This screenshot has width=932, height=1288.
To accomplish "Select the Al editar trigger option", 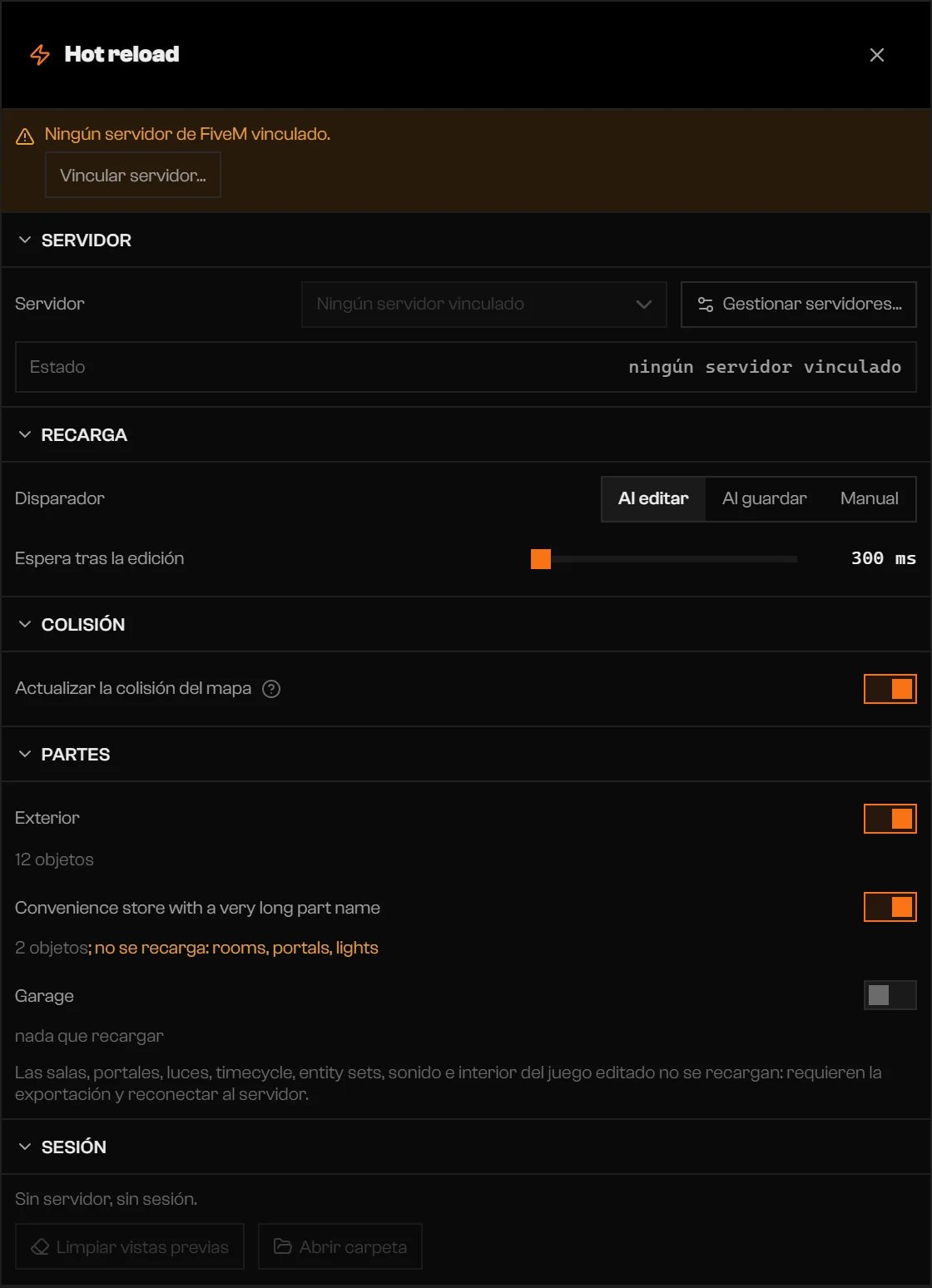I will coord(653,498).
